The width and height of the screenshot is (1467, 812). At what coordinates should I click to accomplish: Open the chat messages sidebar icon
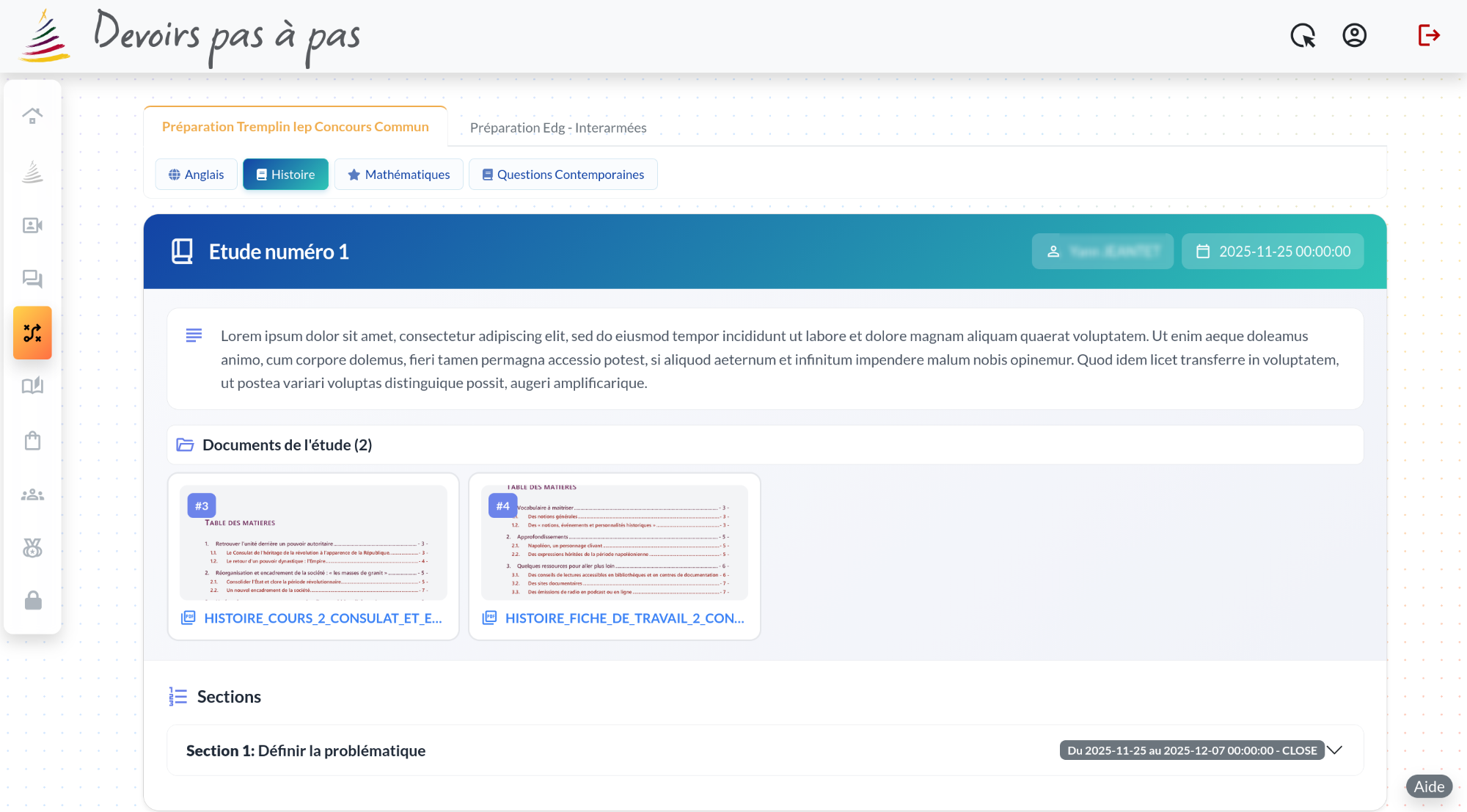[x=32, y=279]
